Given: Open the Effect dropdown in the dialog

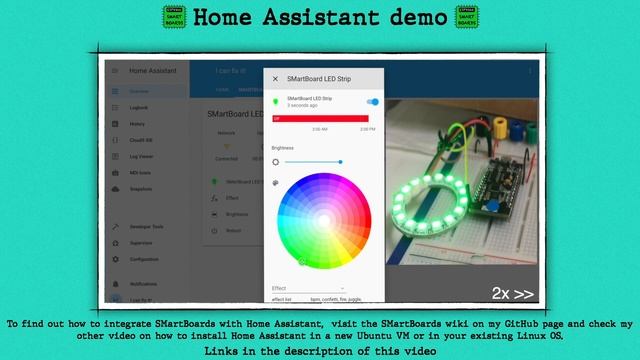Looking at the screenshot, I should pos(309,289).
